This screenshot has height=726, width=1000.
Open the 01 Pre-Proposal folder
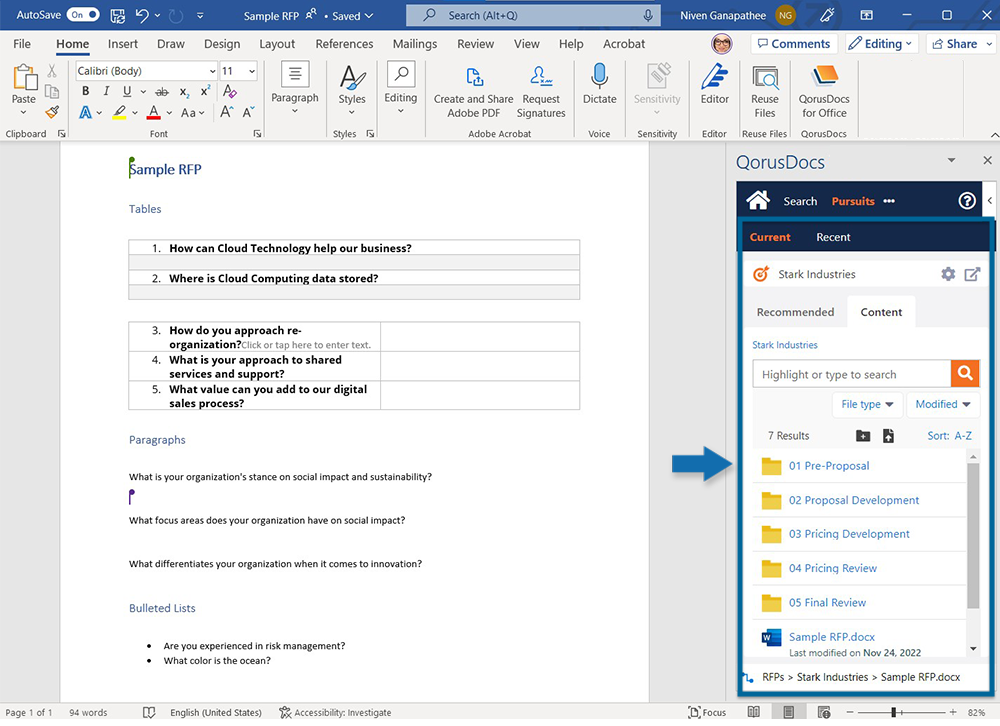(x=828, y=466)
